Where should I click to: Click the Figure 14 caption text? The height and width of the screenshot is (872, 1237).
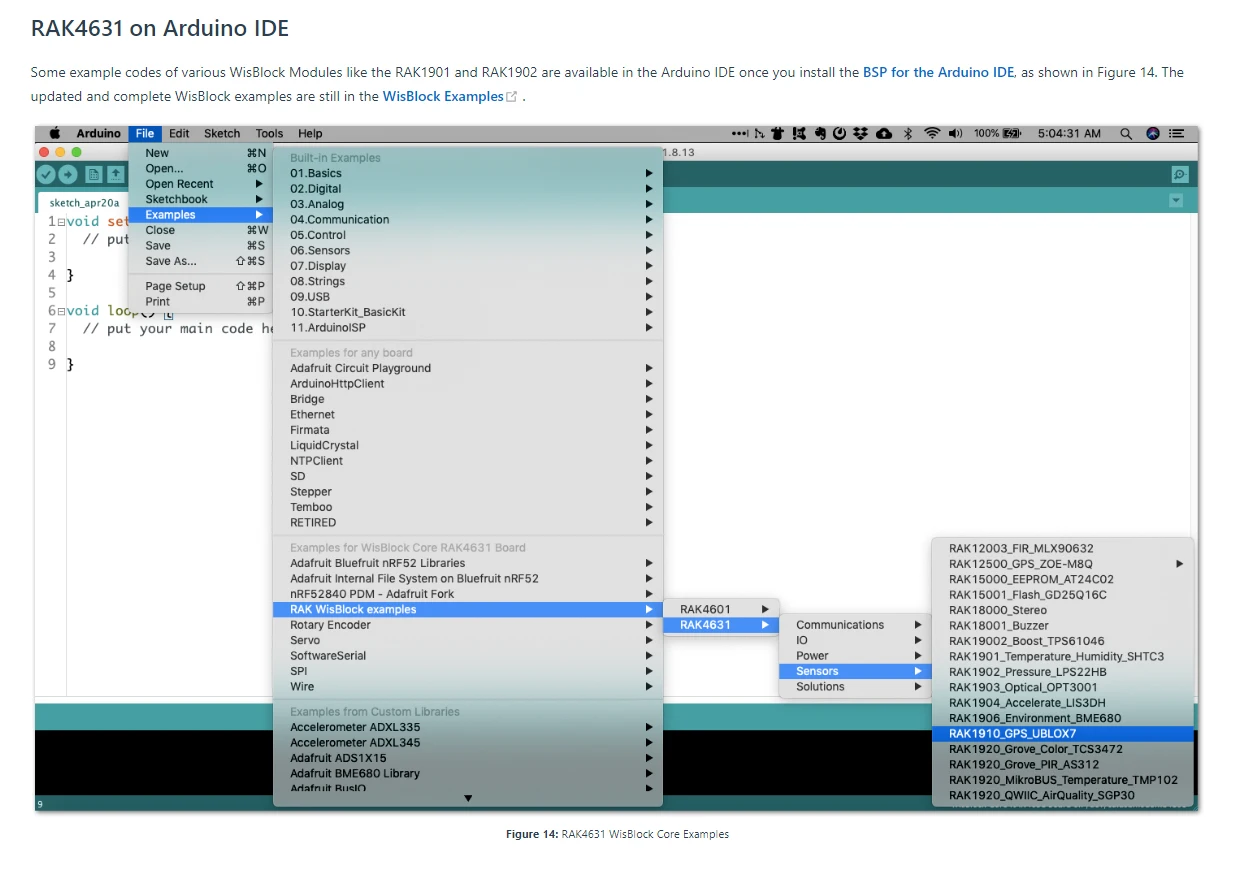617,834
